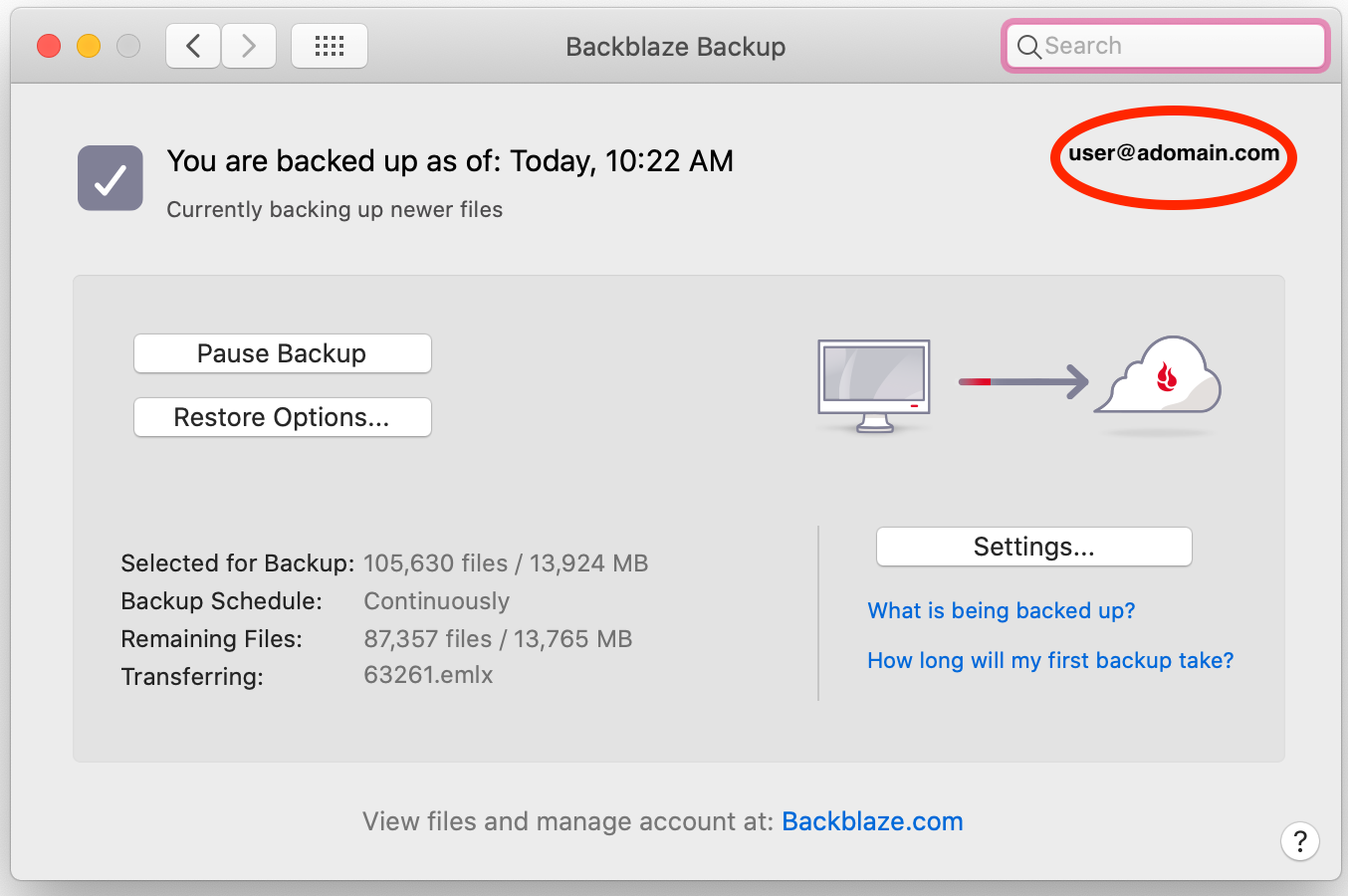Click the Backblaze flame cloud icon
This screenshot has height=896, width=1348.
pos(1158,375)
